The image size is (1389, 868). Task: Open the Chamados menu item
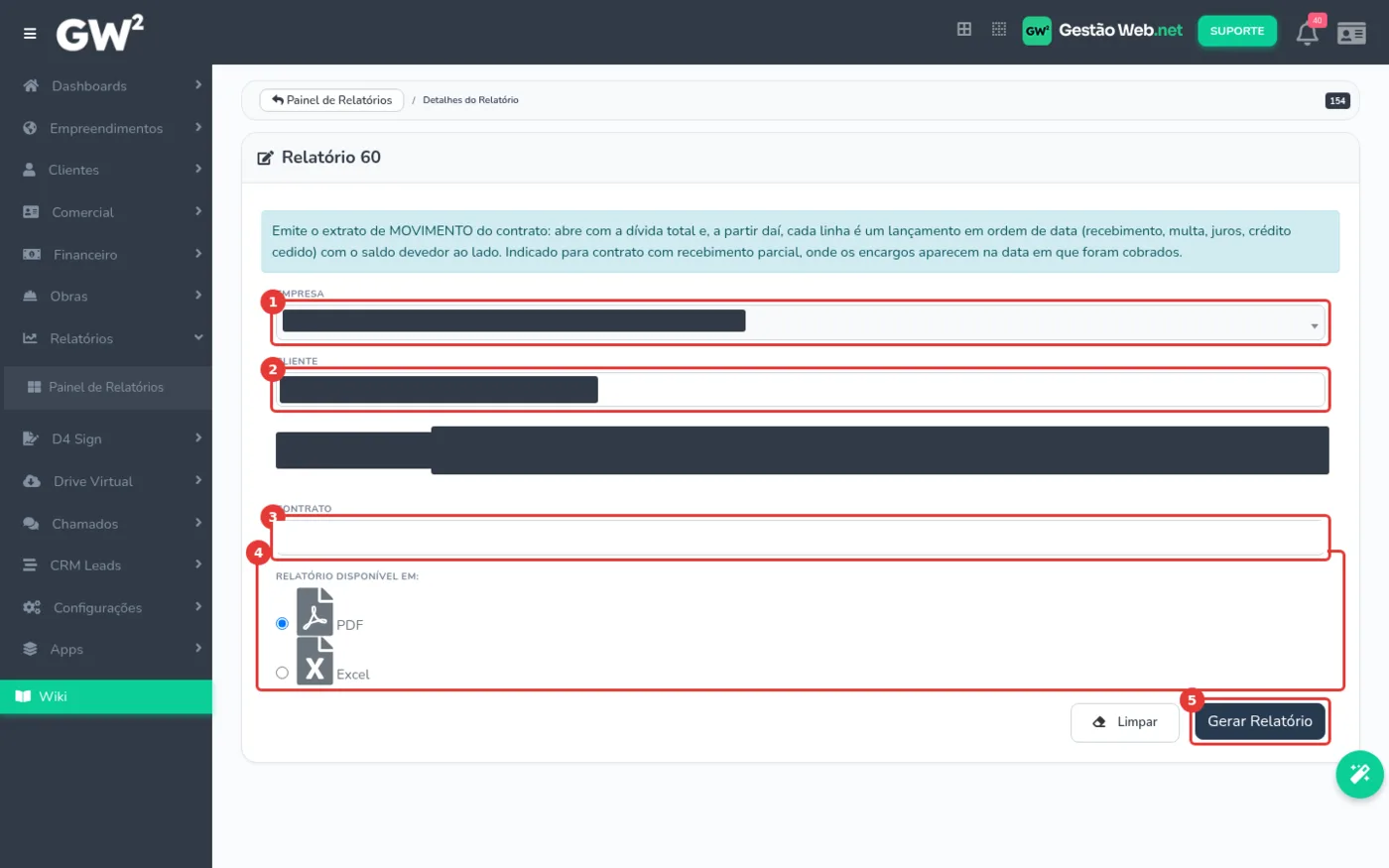point(106,523)
